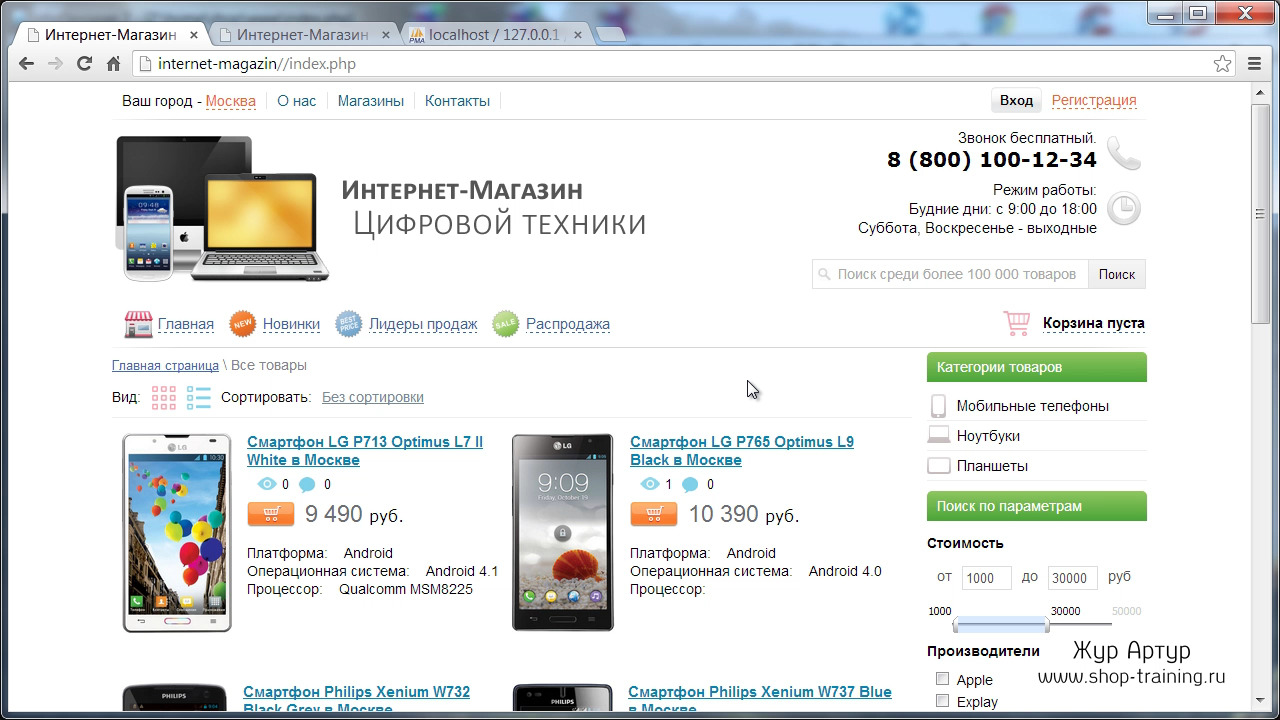Click the views eye icon of LG P713
The image size is (1280, 720).
[x=266, y=484]
